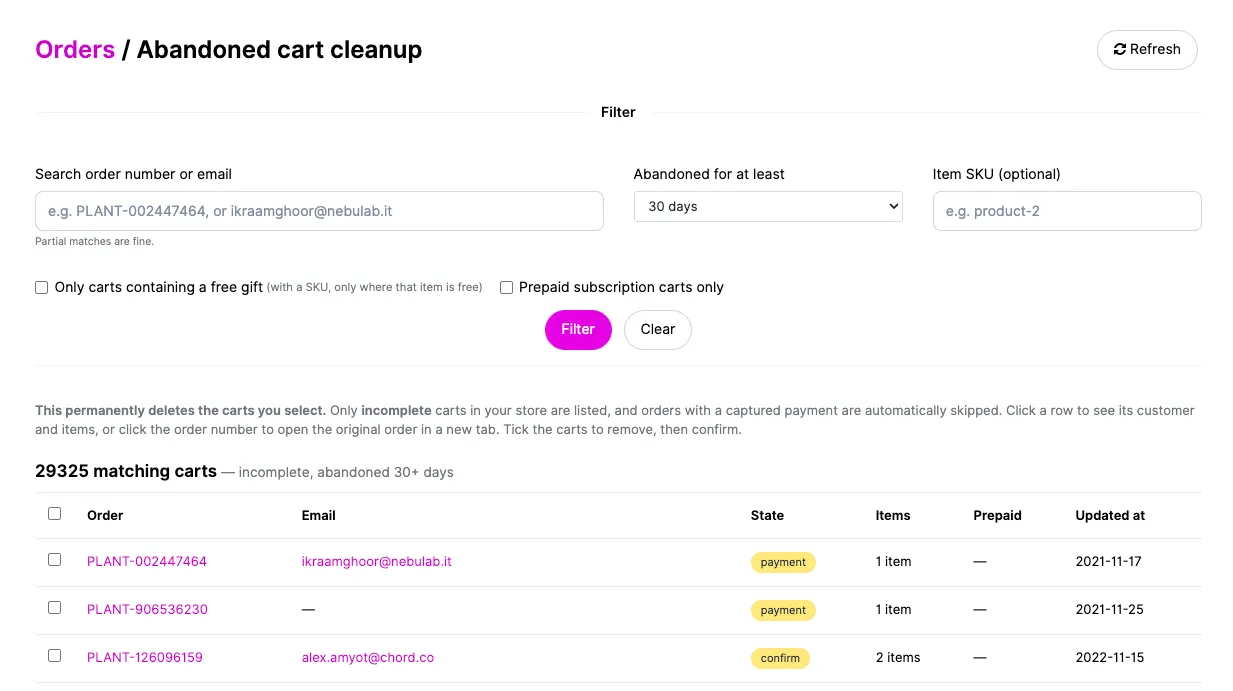Image resolution: width=1233 pixels, height=691 pixels.
Task: Enable 'Only carts containing a free gift'
Action: click(x=42, y=288)
